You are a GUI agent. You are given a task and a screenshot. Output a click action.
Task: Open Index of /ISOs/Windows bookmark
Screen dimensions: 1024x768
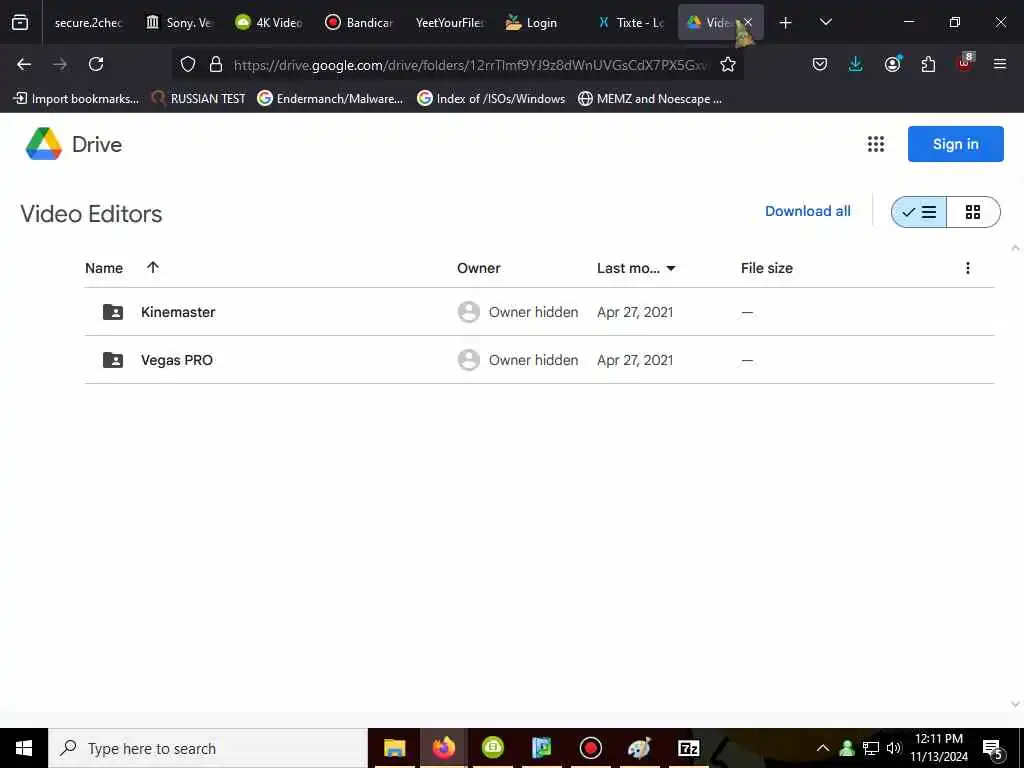pos(491,99)
